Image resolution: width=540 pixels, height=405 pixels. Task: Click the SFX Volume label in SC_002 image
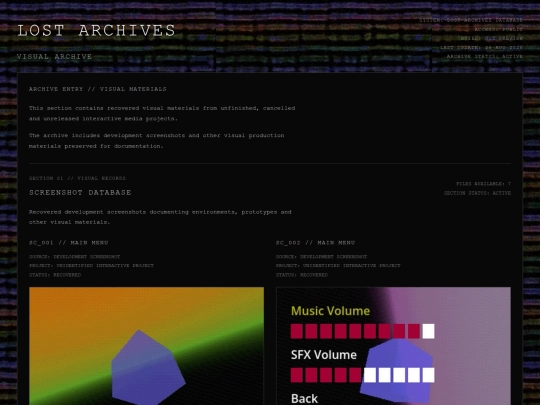click(x=324, y=355)
